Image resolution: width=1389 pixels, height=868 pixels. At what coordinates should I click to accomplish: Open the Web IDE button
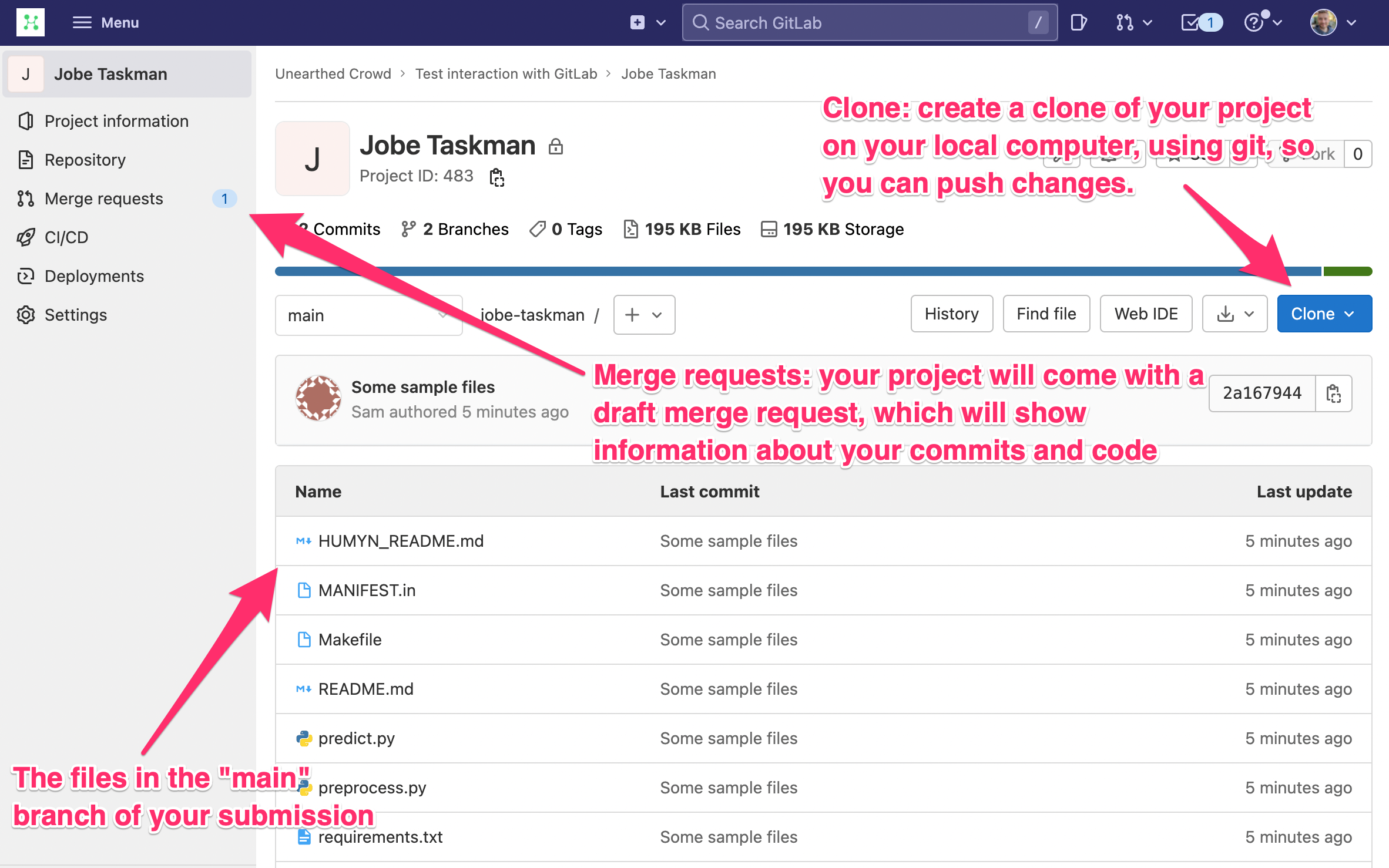[1146, 314]
